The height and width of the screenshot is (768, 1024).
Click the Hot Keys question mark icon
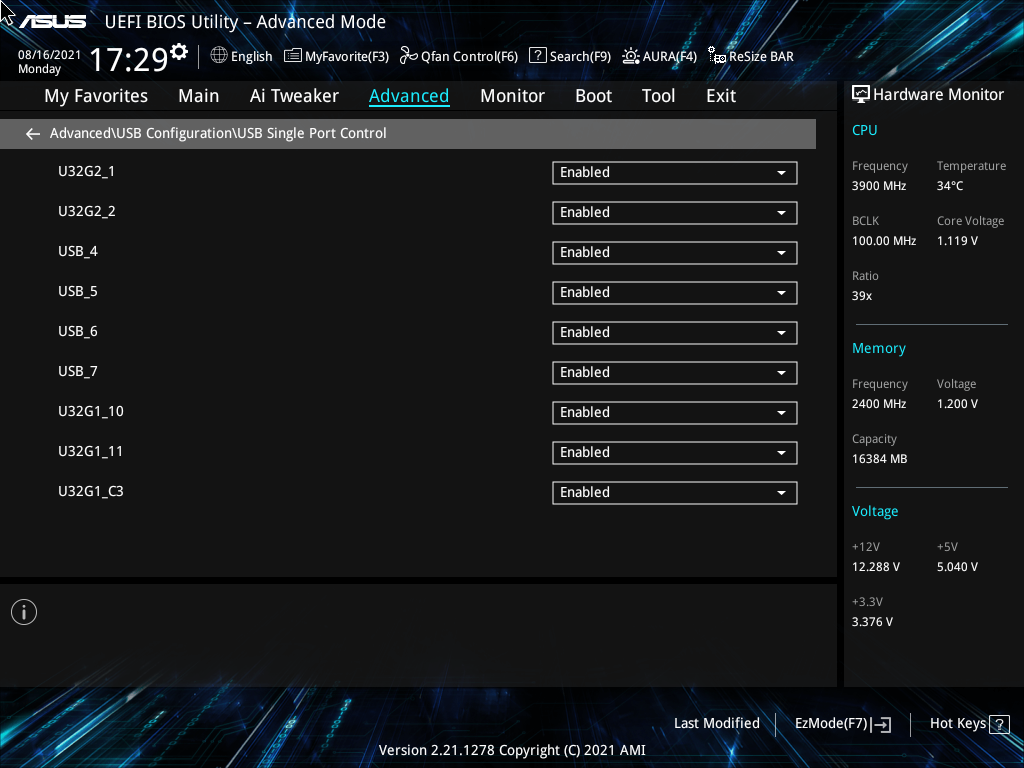coord(999,724)
